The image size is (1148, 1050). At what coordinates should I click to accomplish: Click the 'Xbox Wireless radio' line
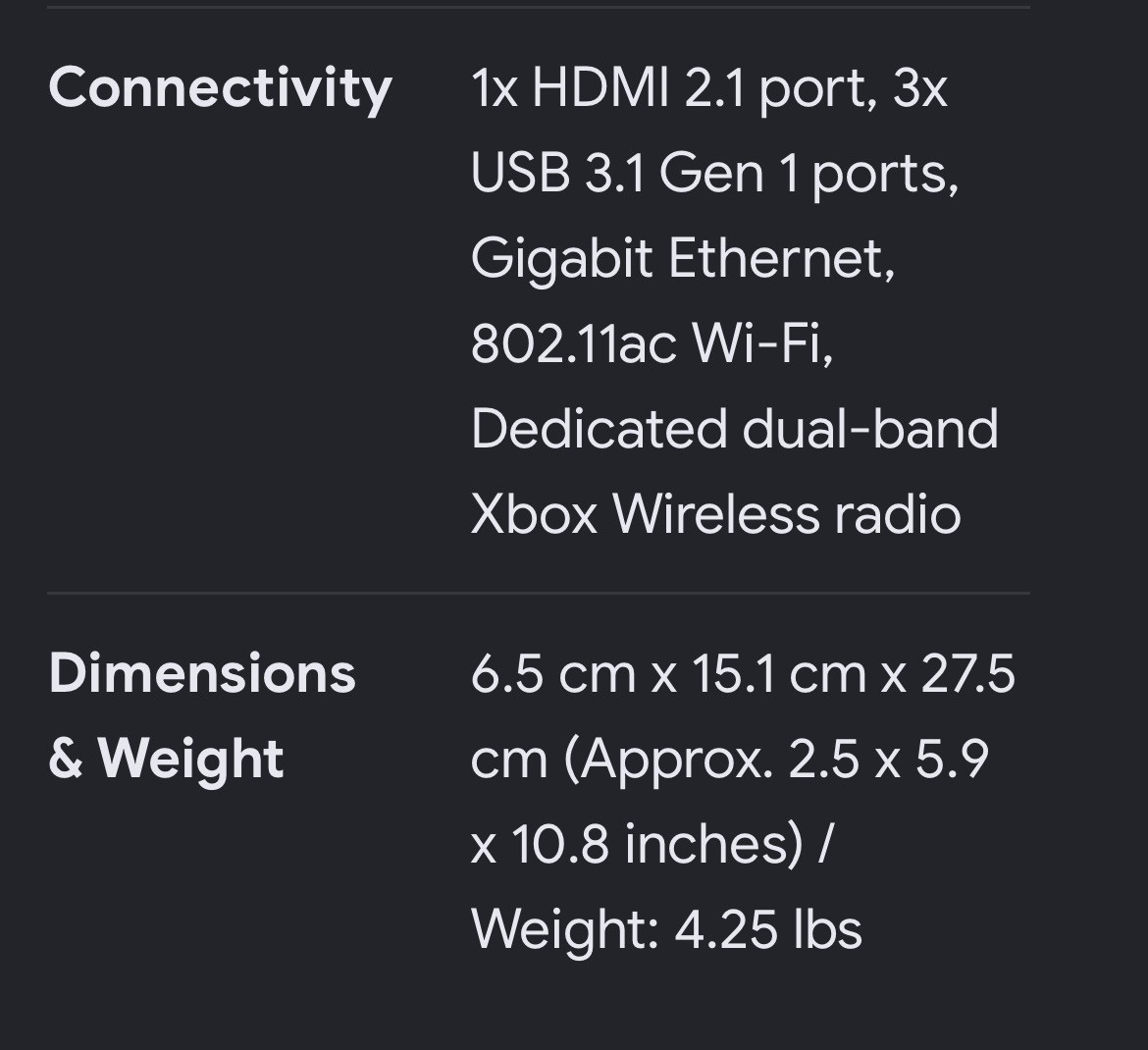point(715,514)
